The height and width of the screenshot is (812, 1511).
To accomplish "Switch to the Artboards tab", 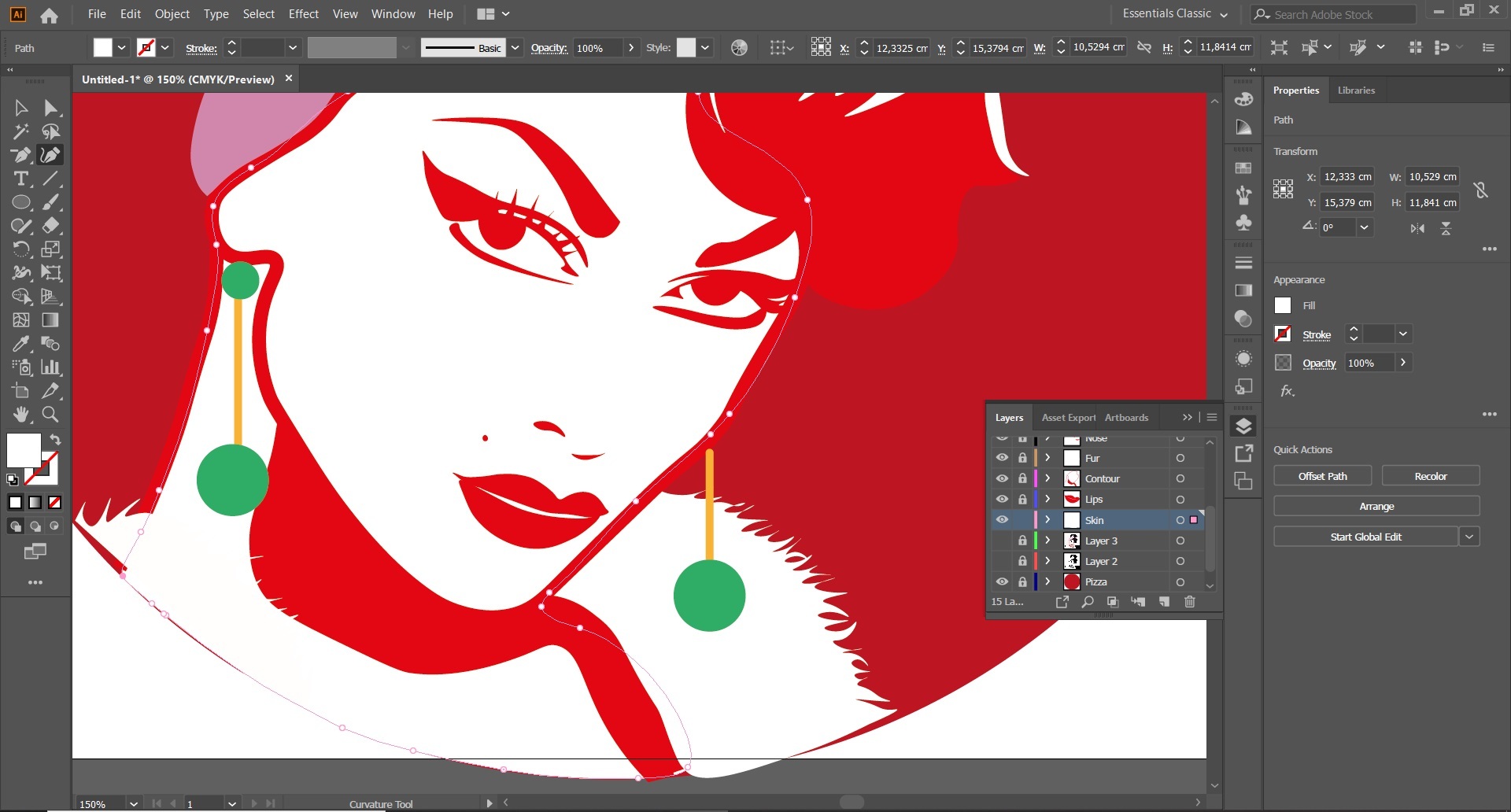I will (1126, 418).
